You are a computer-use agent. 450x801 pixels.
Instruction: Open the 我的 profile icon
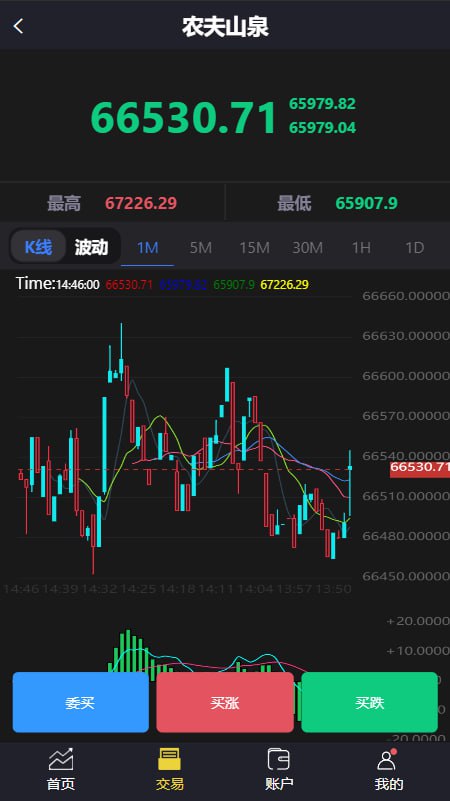(x=387, y=760)
